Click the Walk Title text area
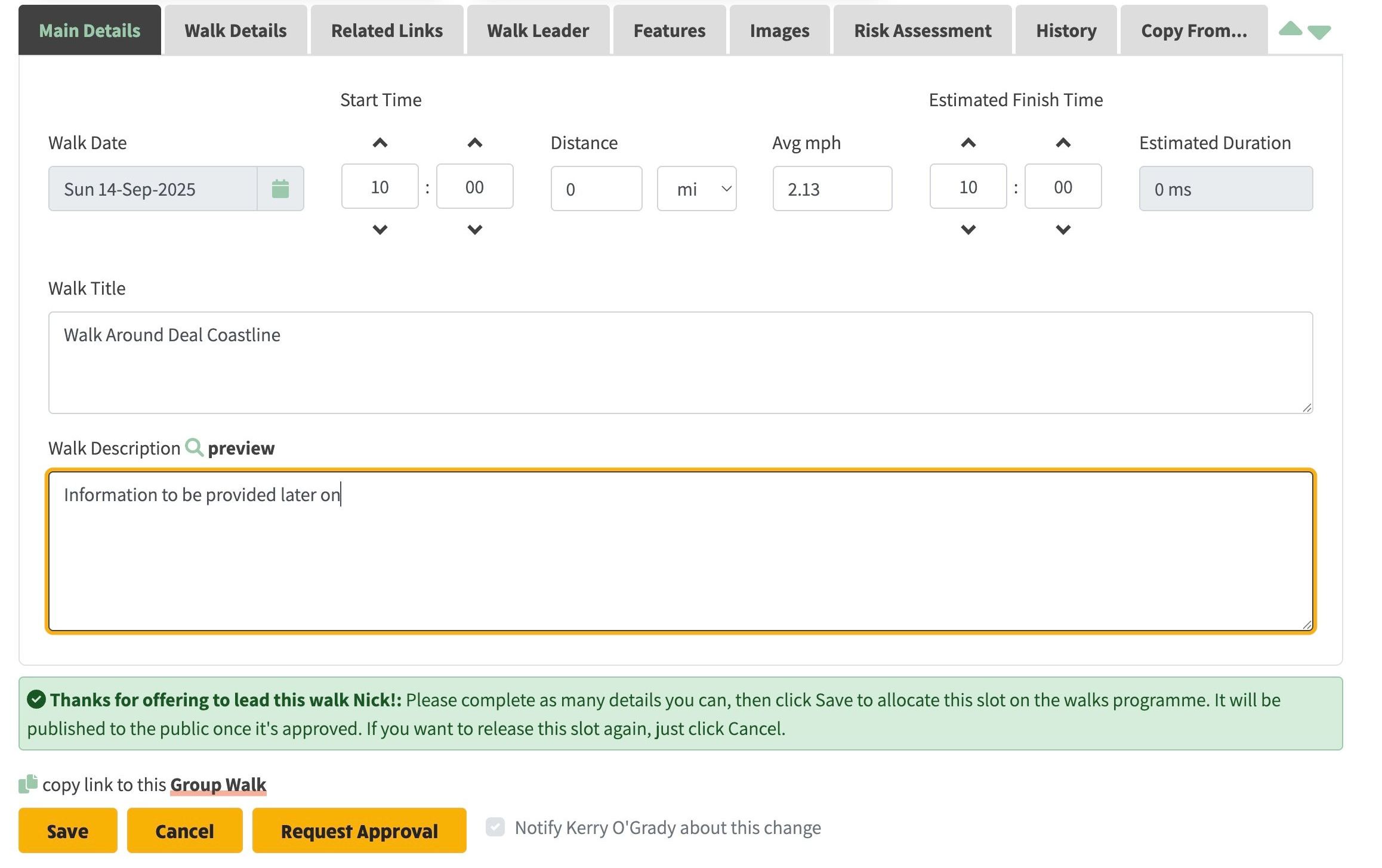The image size is (1382, 868). pos(681,363)
